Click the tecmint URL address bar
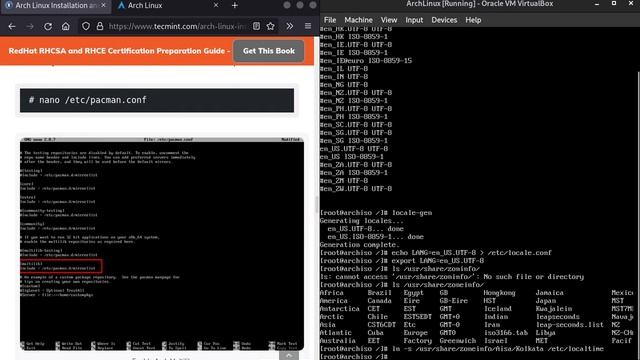 pyautogui.click(x=177, y=27)
